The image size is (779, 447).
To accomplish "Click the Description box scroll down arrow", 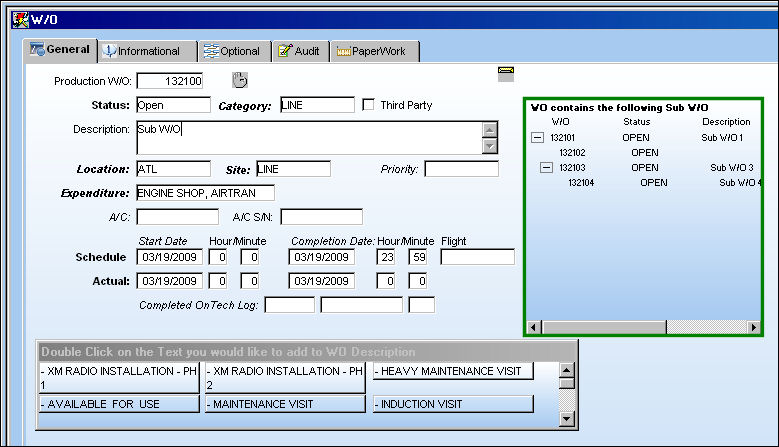I will pyautogui.click(x=490, y=146).
